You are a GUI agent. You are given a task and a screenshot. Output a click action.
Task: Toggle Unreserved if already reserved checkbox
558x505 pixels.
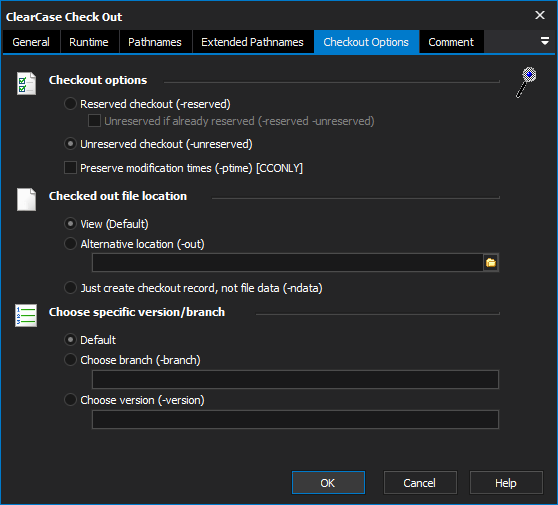click(94, 121)
